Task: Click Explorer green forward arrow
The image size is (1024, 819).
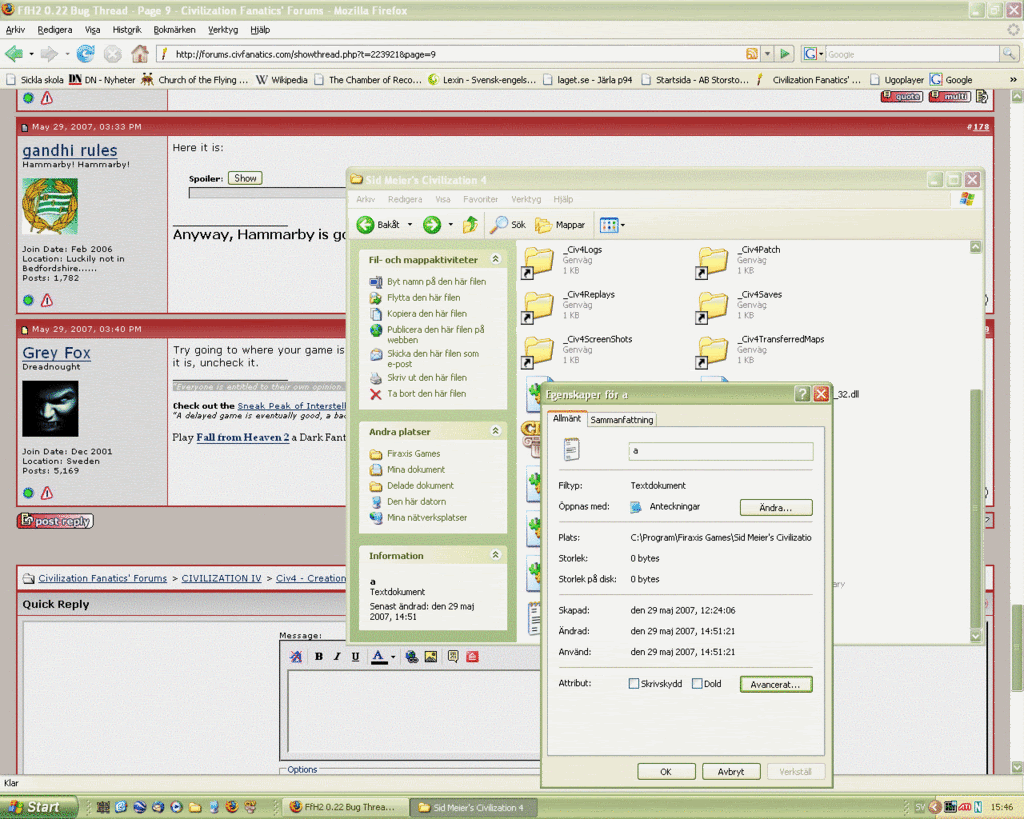Action: point(432,225)
